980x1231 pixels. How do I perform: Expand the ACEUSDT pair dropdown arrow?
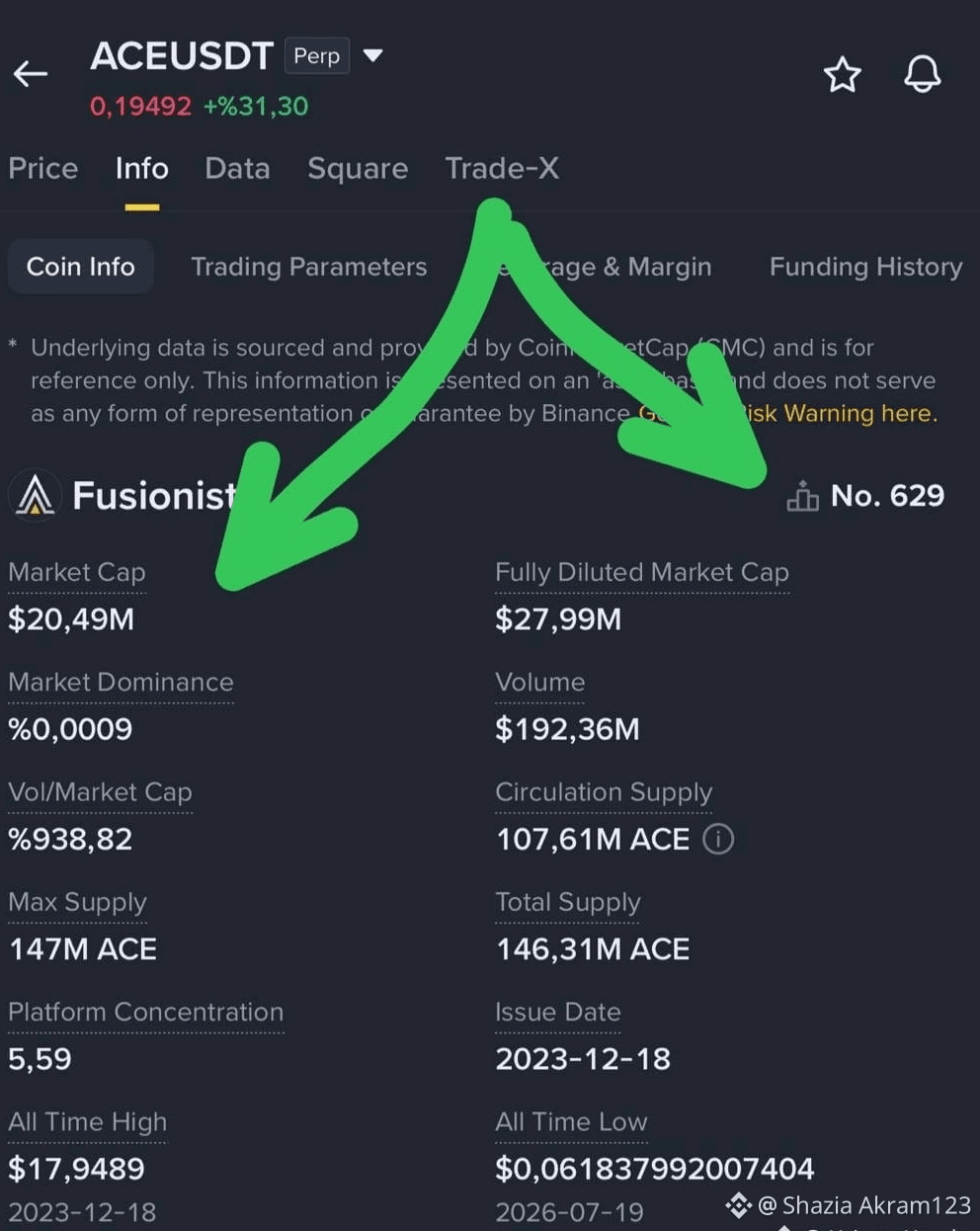pyautogui.click(x=372, y=55)
